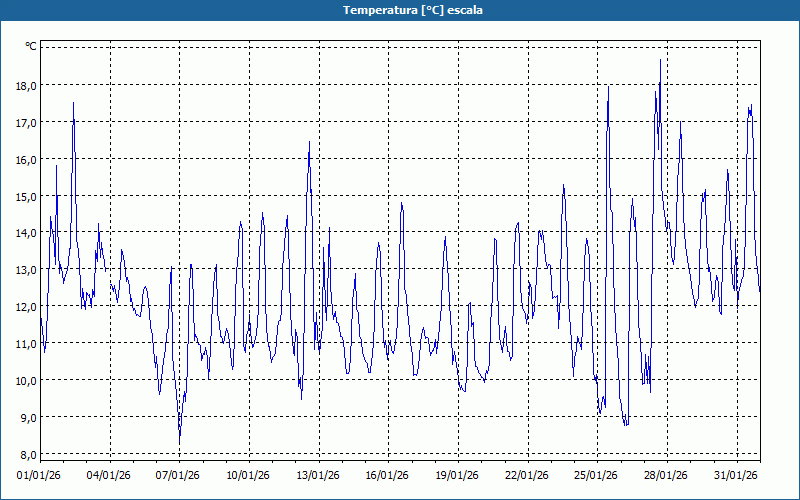Select the 25/01/26 date label

(596, 476)
